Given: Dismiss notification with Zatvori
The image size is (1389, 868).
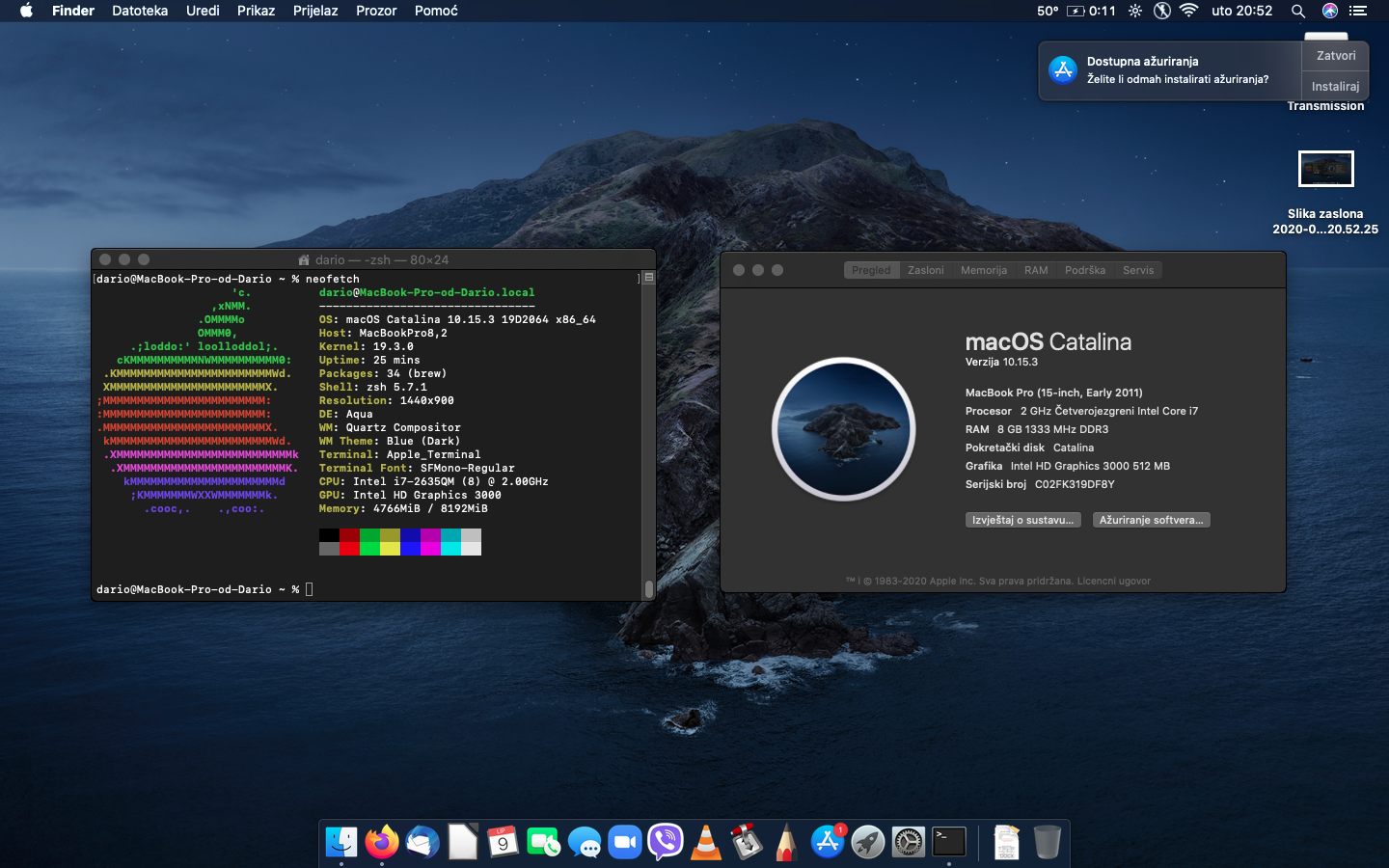Looking at the screenshot, I should pos(1336,56).
